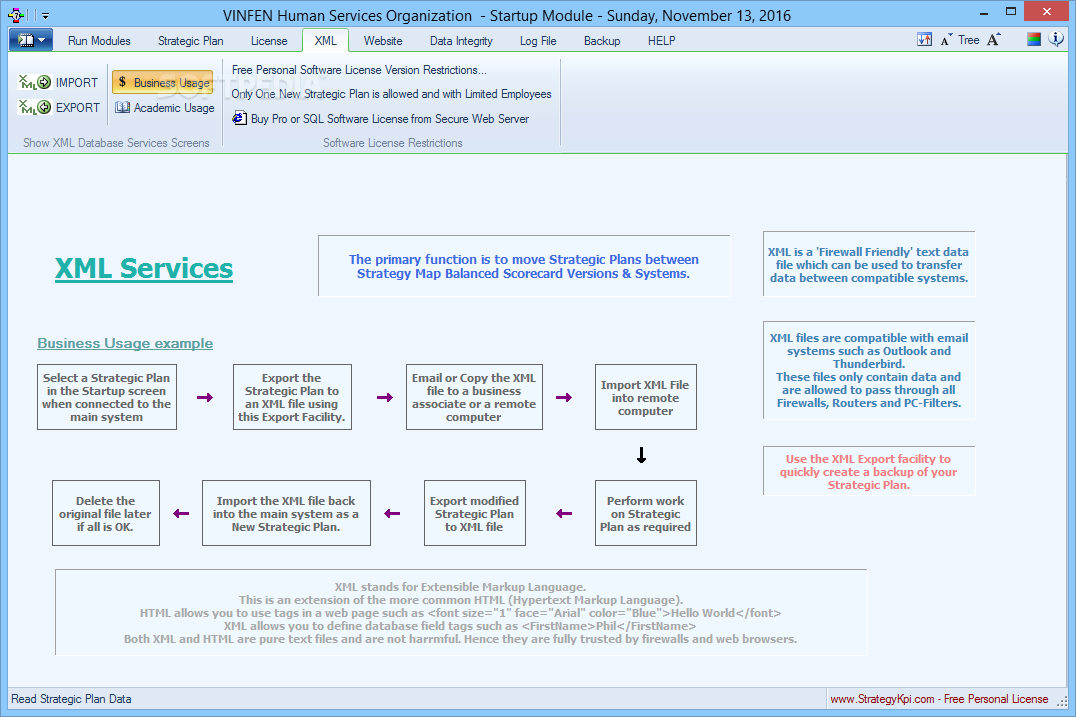The image size is (1076, 717).
Task: Click the window resize grip in status bar
Action: [1062, 701]
